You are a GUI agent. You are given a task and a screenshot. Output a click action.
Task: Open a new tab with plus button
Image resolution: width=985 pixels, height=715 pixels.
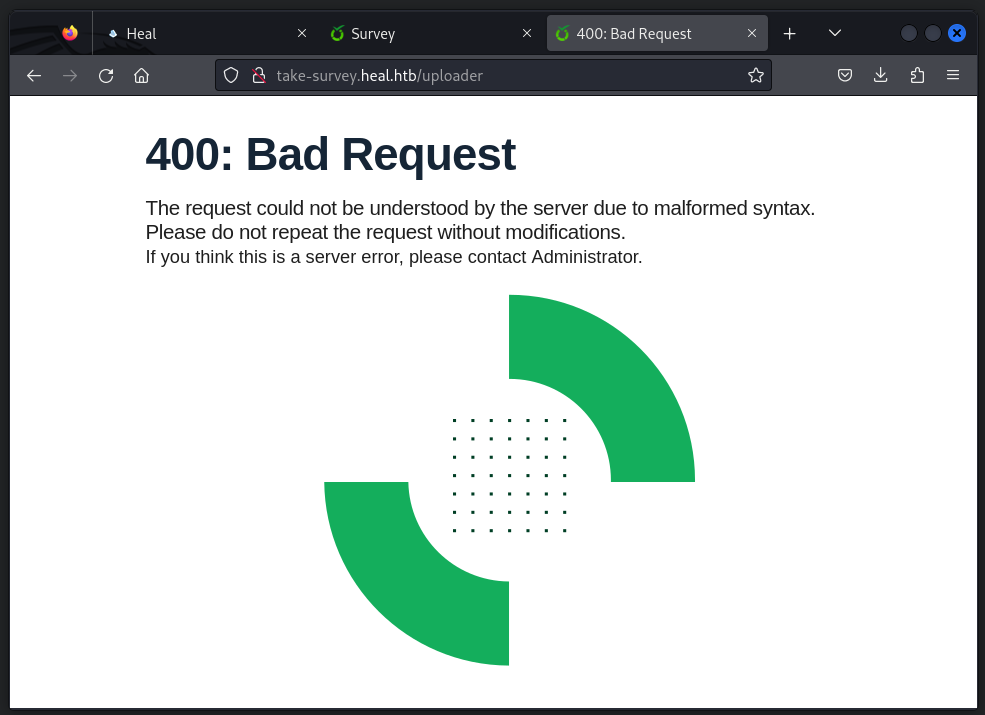(790, 33)
